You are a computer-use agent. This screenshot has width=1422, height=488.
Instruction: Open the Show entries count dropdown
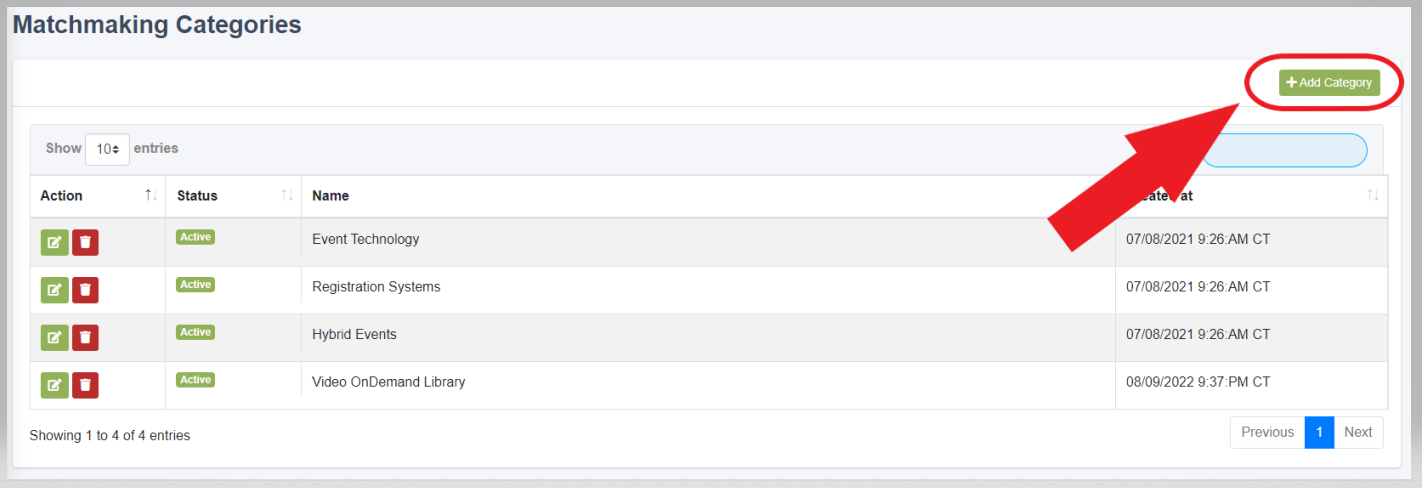[x=107, y=149]
